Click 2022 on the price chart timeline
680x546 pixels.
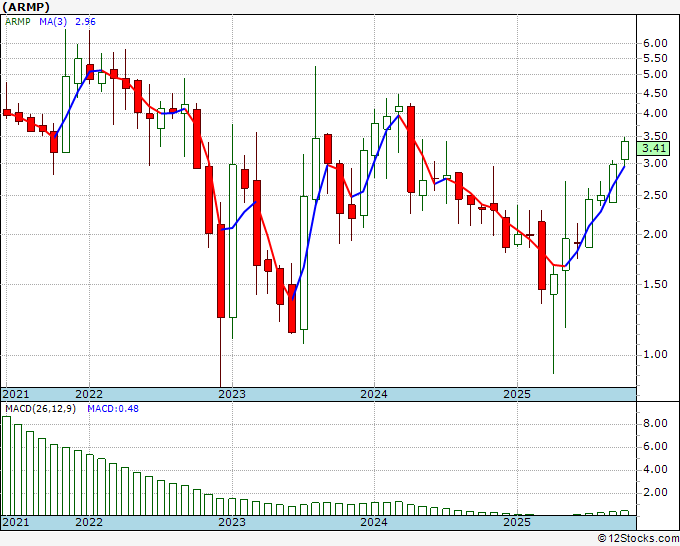pyautogui.click(x=89, y=394)
